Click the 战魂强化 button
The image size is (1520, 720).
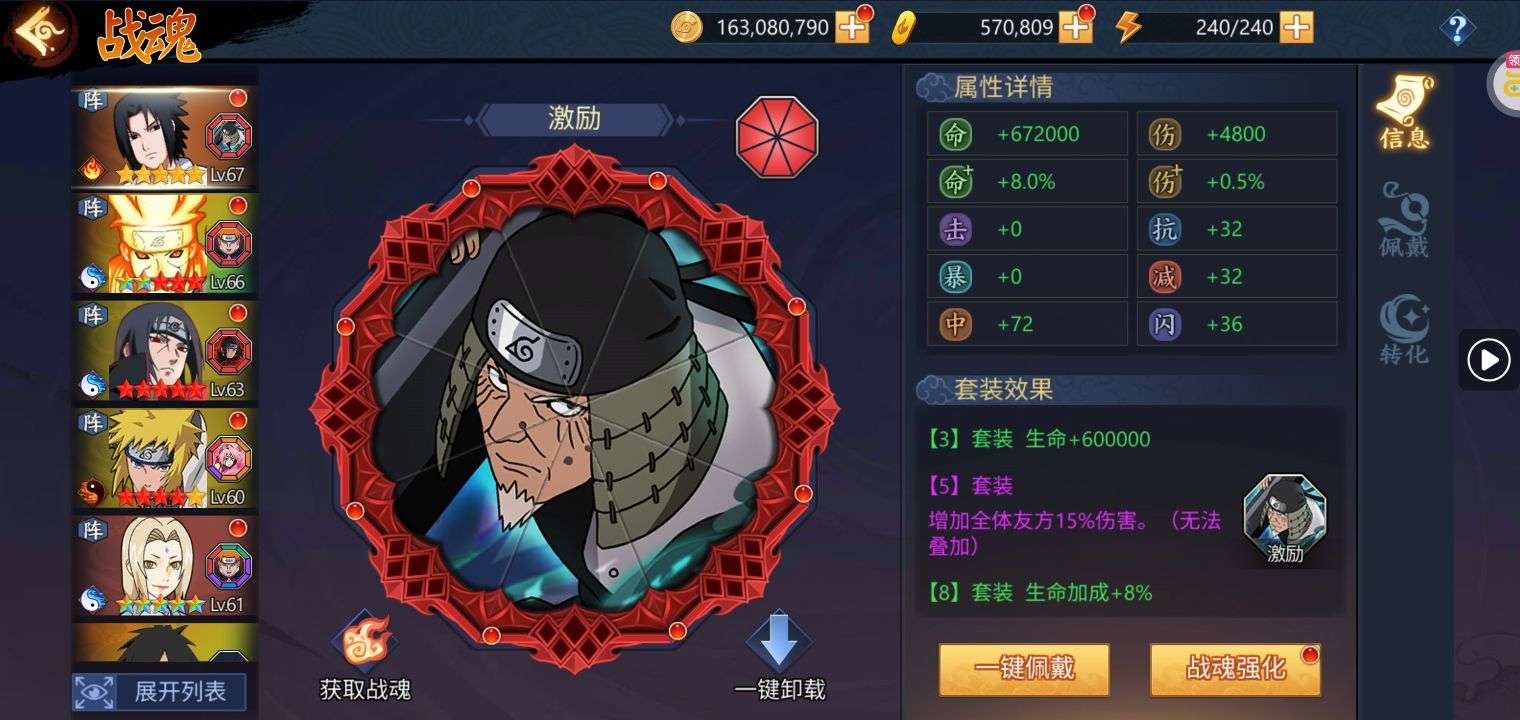1236,669
